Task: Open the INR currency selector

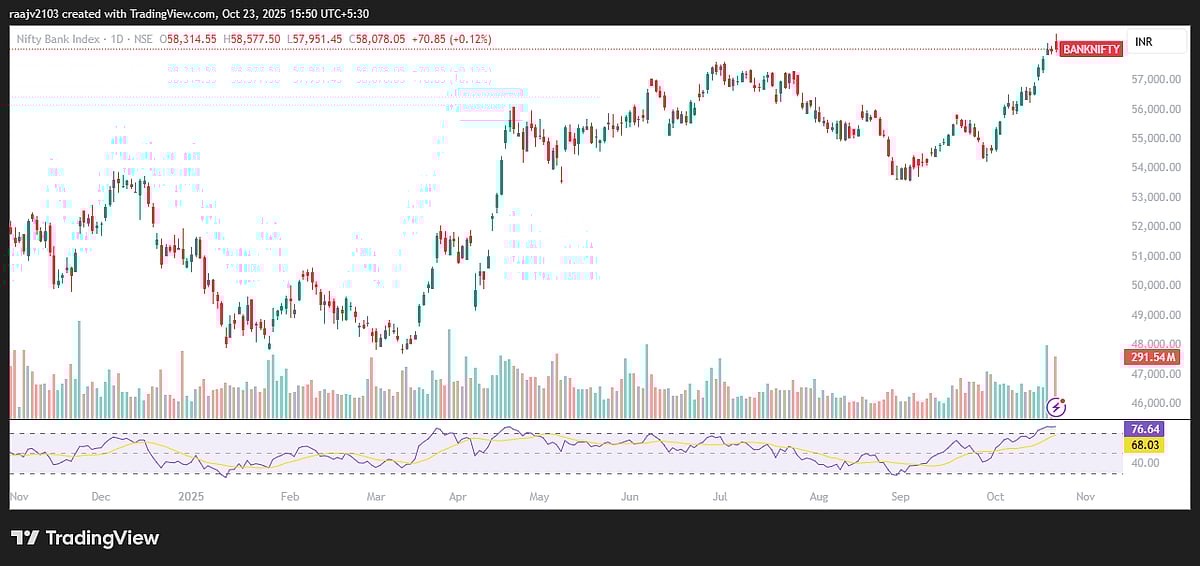Action: (1144, 42)
